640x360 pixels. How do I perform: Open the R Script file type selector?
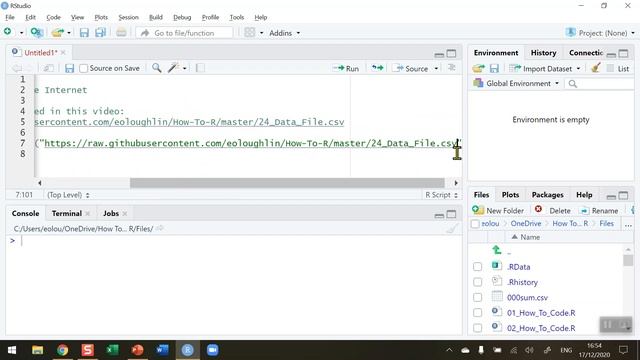coord(441,195)
